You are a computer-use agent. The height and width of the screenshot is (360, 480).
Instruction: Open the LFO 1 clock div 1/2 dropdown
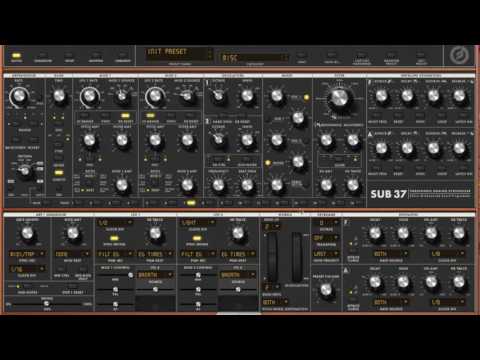pos(115,223)
